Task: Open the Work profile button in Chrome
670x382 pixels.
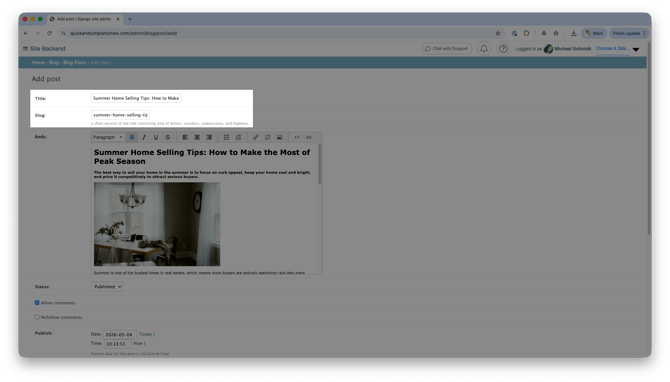Action: click(x=594, y=33)
